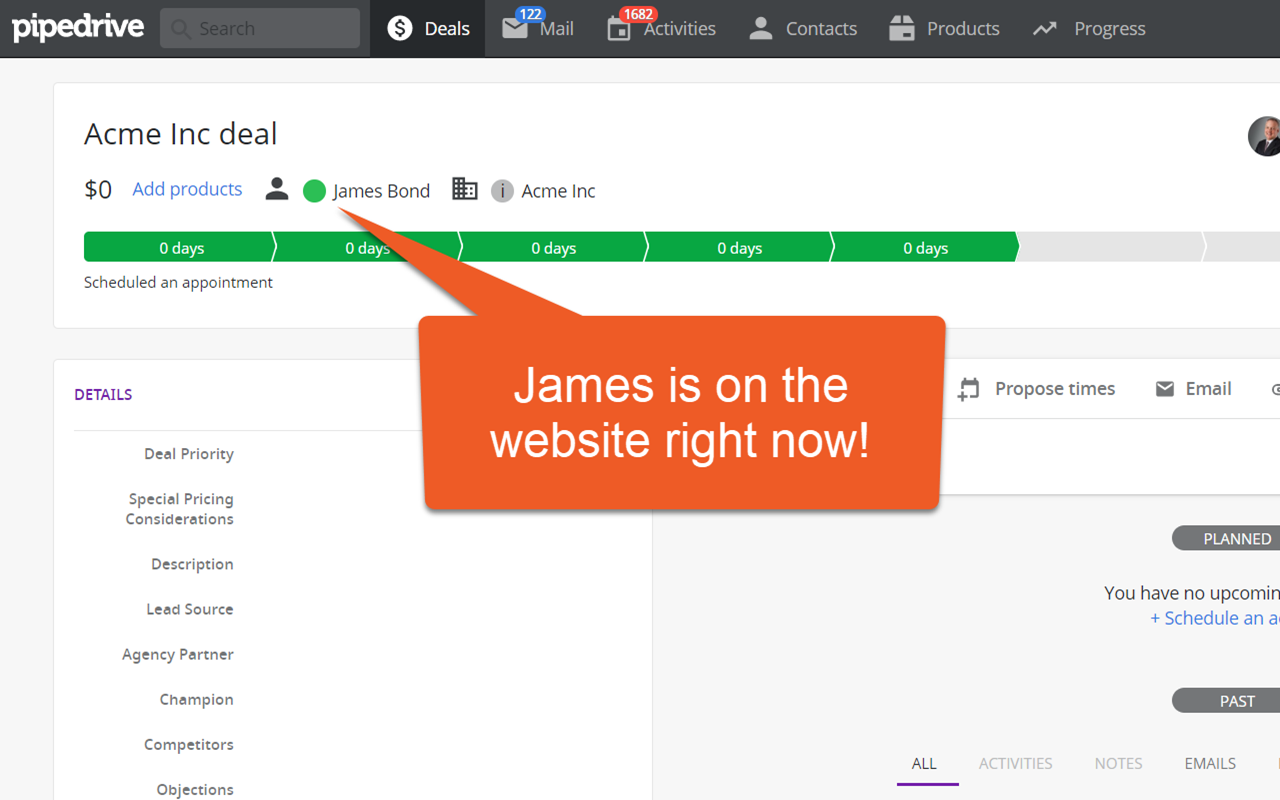Select the first grey unfilled pipeline stage
The image size is (1280, 800).
(1111, 247)
